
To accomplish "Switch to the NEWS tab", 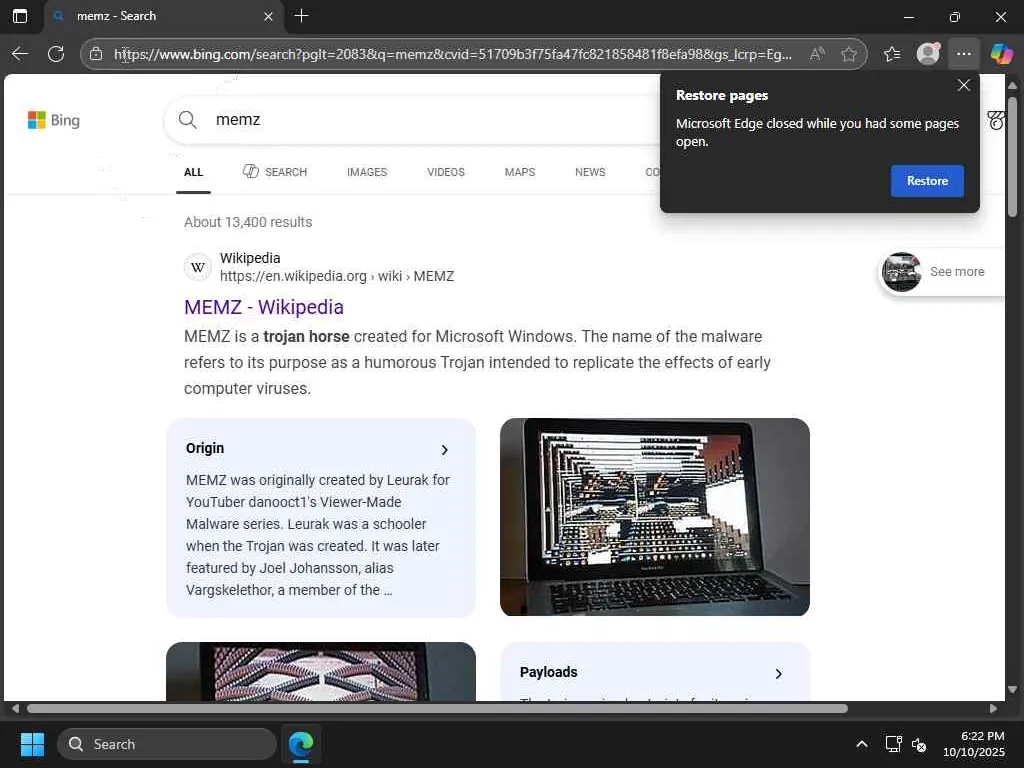I will (590, 172).
